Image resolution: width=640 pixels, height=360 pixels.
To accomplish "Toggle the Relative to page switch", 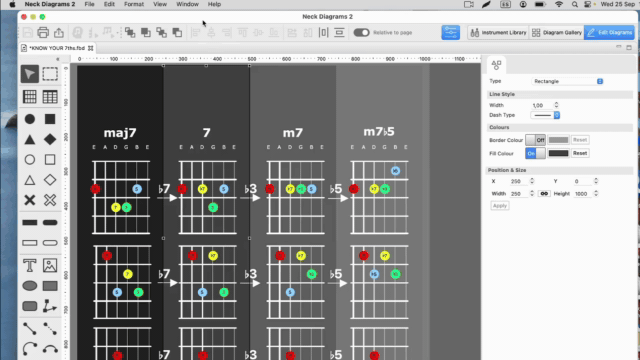I will [x=361, y=33].
